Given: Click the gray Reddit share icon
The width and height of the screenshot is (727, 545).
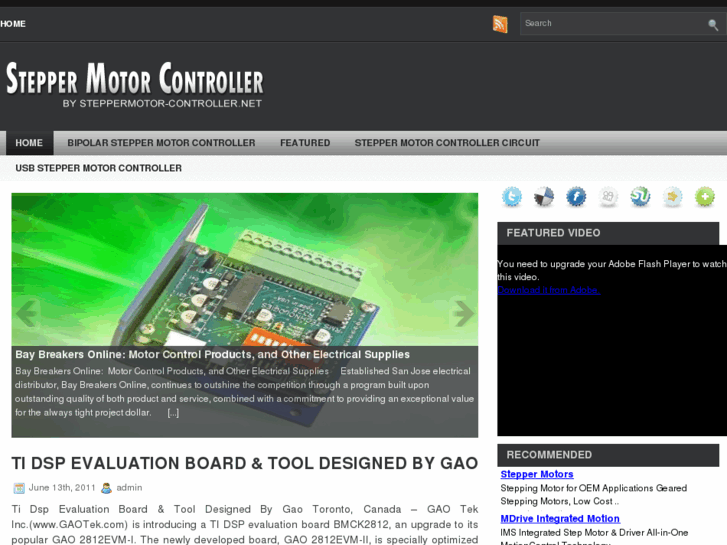Looking at the screenshot, I should tap(608, 197).
